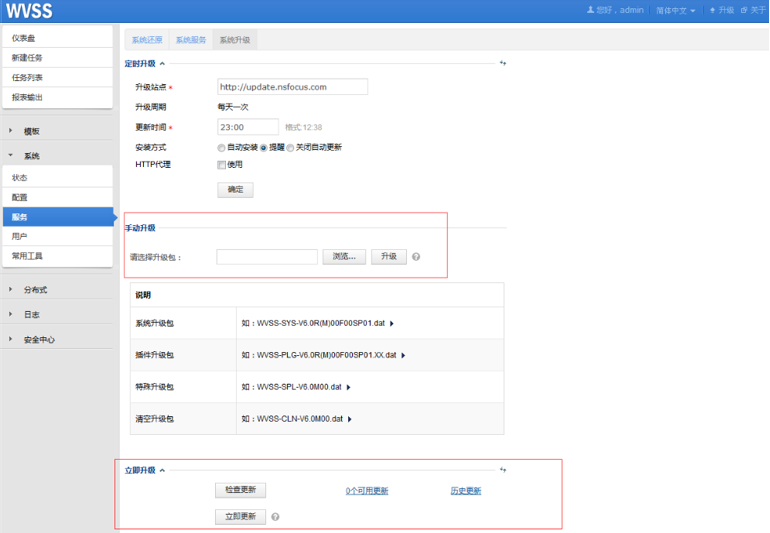The image size is (770, 533).
Task: Open the 历史更新 link
Action: click(x=466, y=491)
